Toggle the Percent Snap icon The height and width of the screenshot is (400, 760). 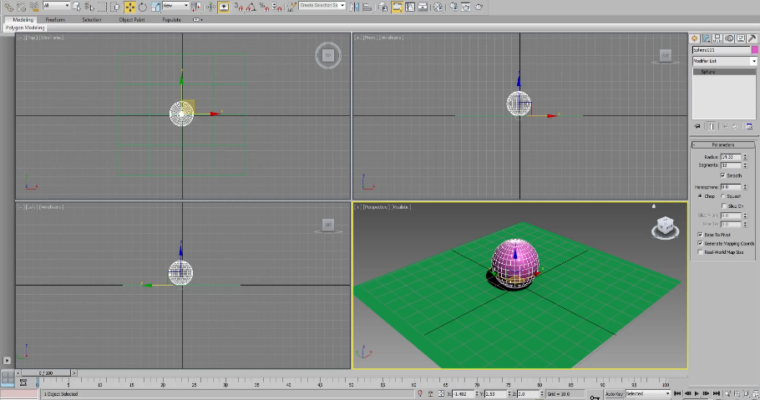click(264, 7)
